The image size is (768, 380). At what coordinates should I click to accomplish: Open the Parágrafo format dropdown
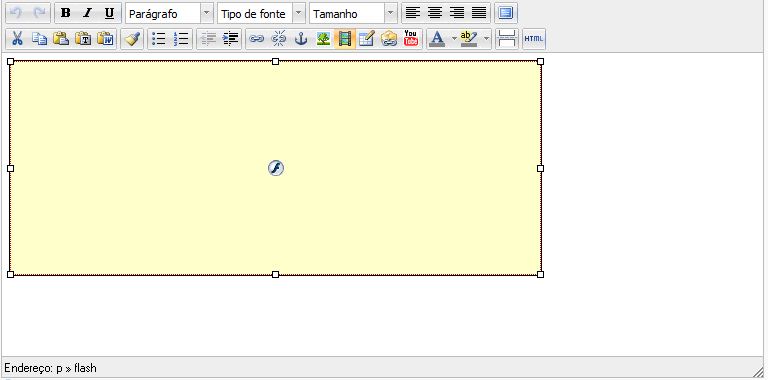(x=169, y=14)
